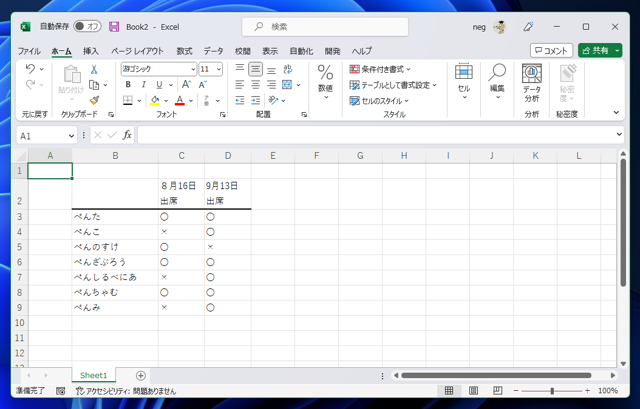Open the Accessibility status bar checker
640x409 pixels.
pyautogui.click(x=126, y=391)
